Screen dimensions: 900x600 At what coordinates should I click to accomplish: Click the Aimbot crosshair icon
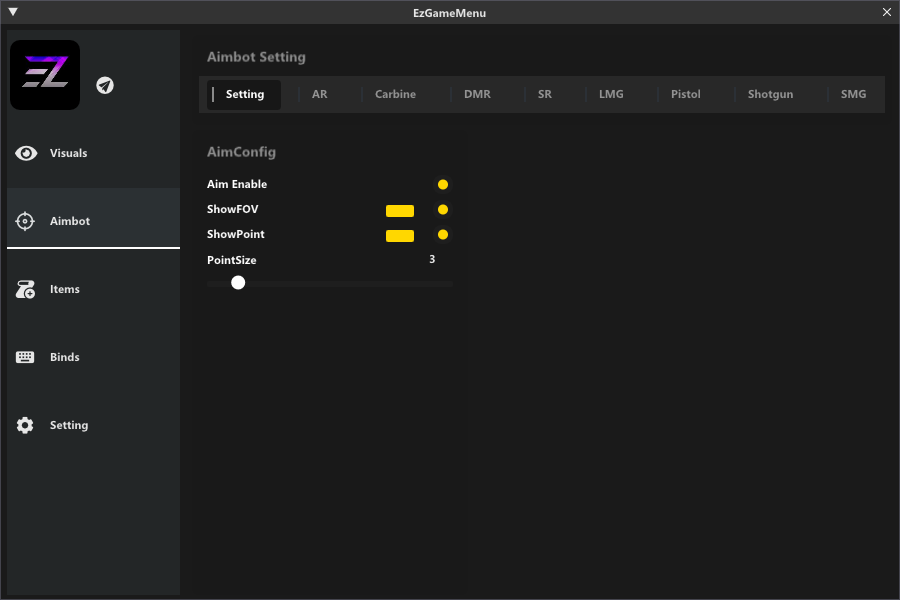(25, 221)
